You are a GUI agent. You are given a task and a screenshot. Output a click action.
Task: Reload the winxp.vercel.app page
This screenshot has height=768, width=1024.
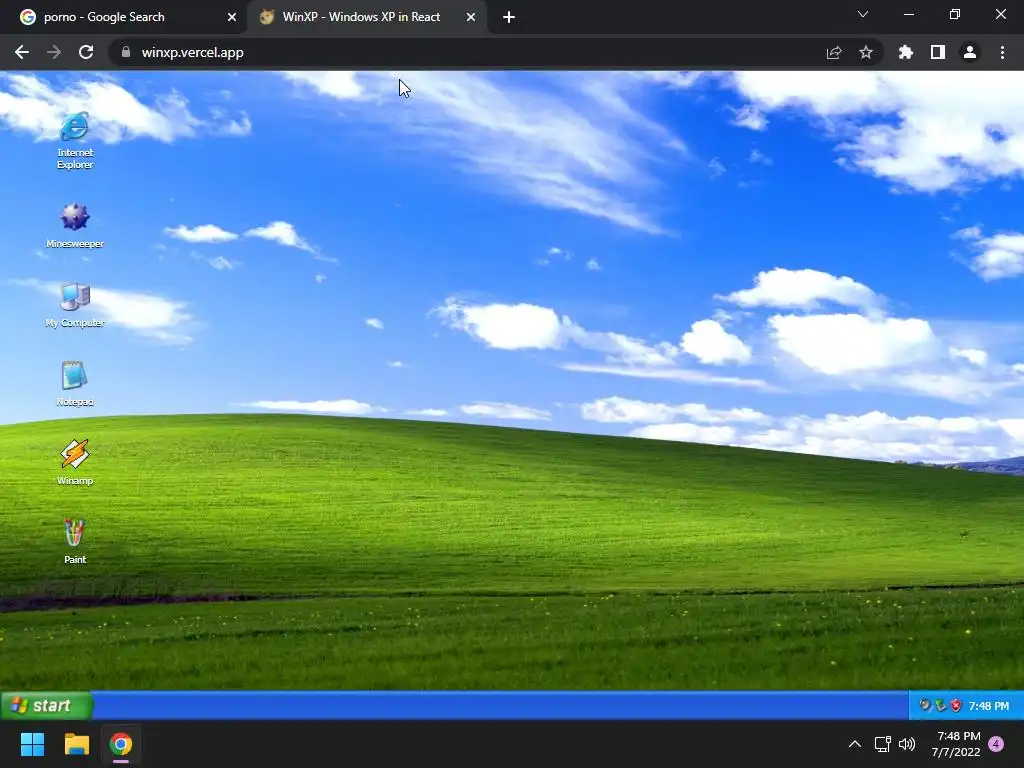[86, 52]
